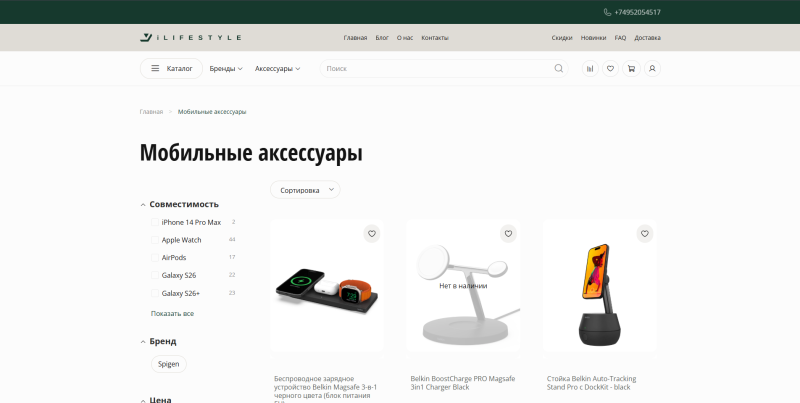Viewport: 800px width, 403px height.
Task: Open the Контакты page
Action: (x=435, y=38)
